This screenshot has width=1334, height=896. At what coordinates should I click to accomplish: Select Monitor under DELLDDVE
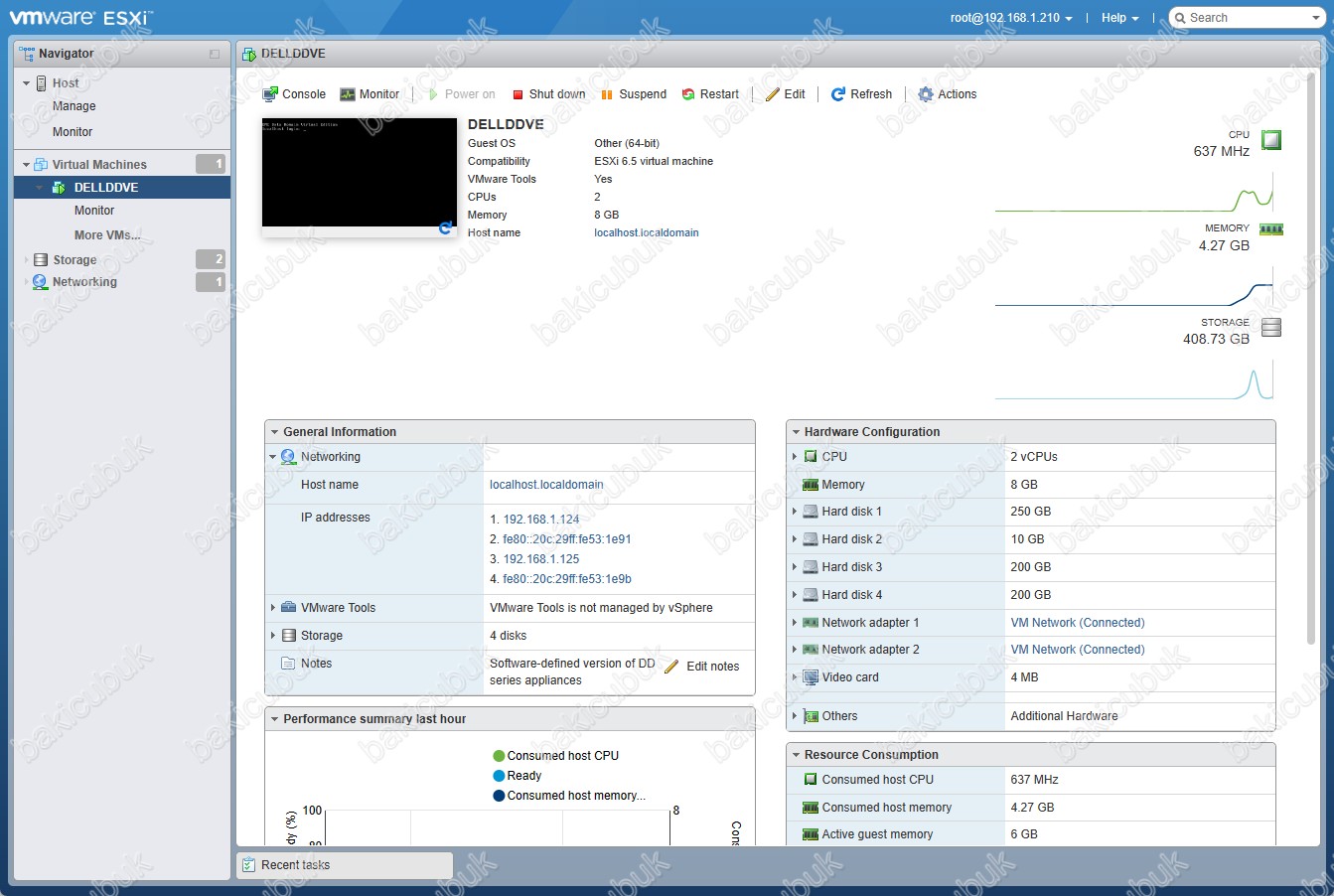(94, 211)
